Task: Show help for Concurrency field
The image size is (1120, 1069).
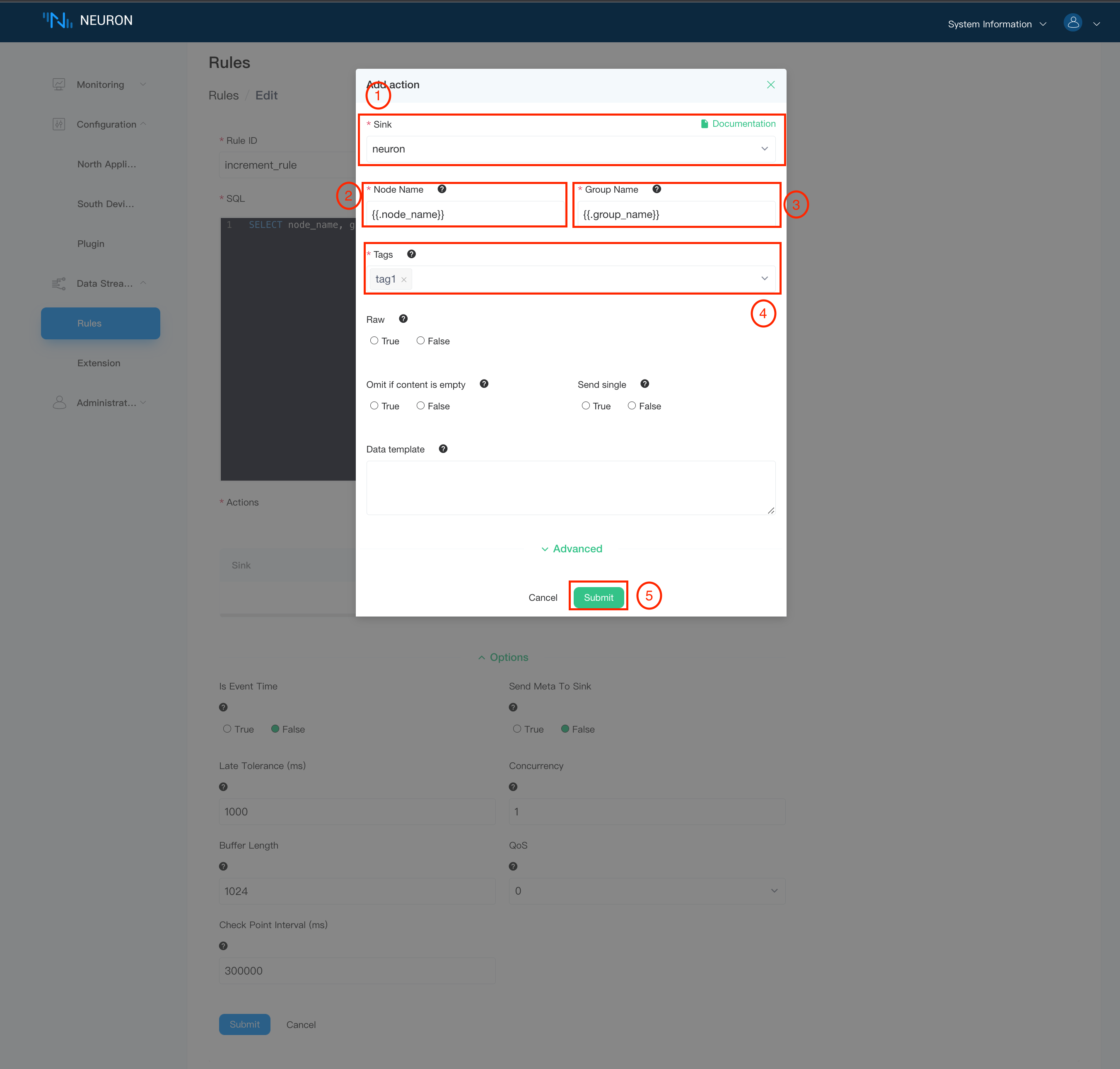Action: pos(513,787)
